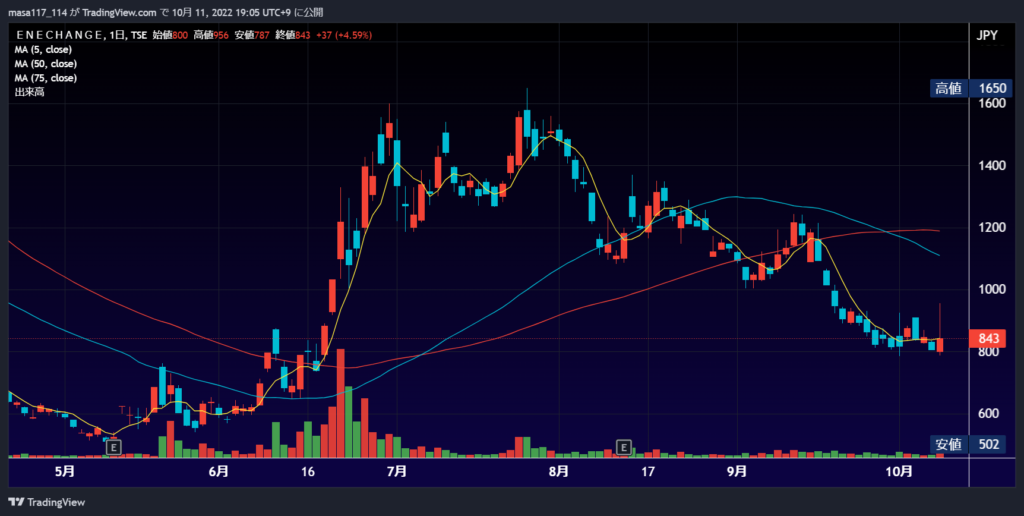
Task: Click the masa117_114 publisher name
Action: click(x=37, y=12)
